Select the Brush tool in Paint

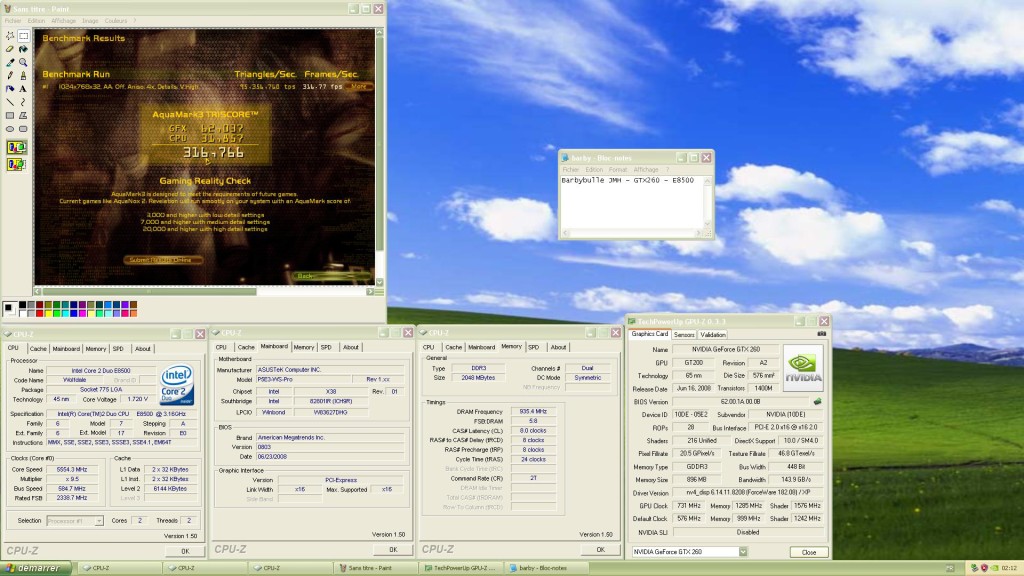24,76
